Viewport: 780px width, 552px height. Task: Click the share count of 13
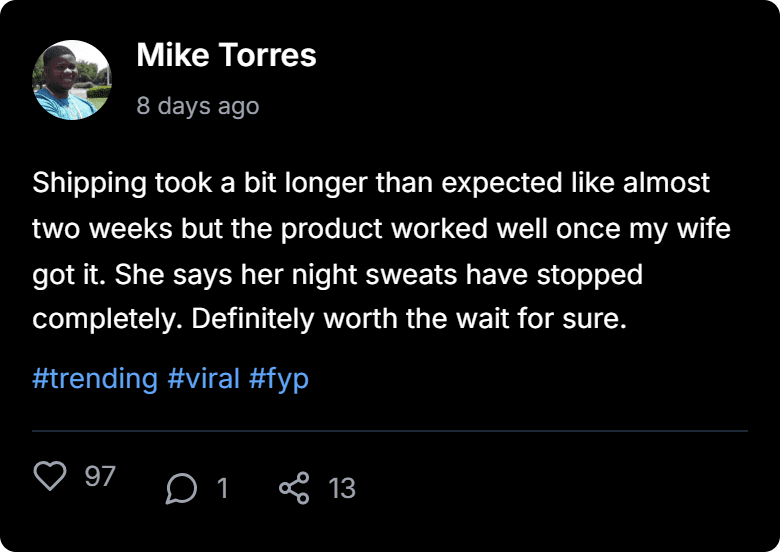[342, 488]
